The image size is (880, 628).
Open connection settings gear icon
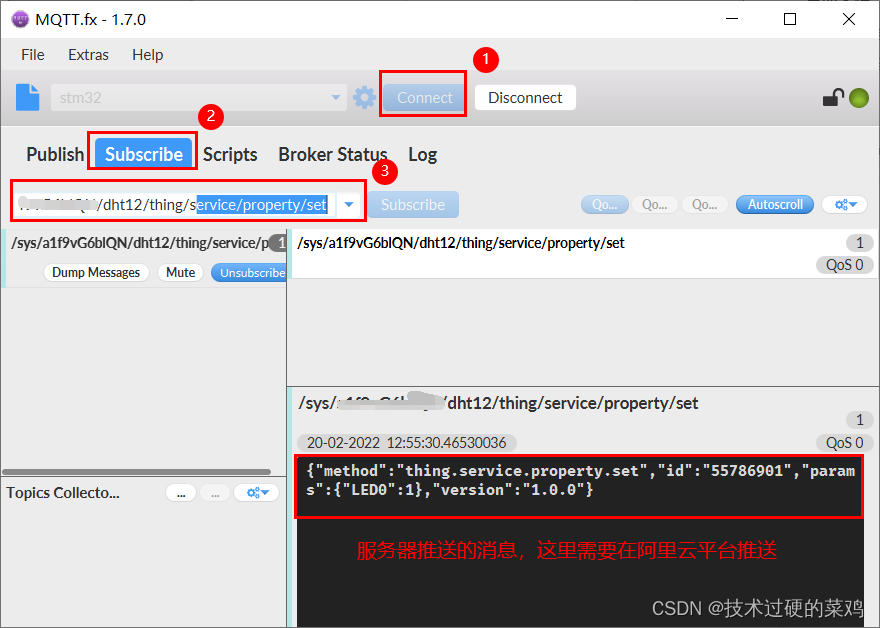(x=364, y=98)
